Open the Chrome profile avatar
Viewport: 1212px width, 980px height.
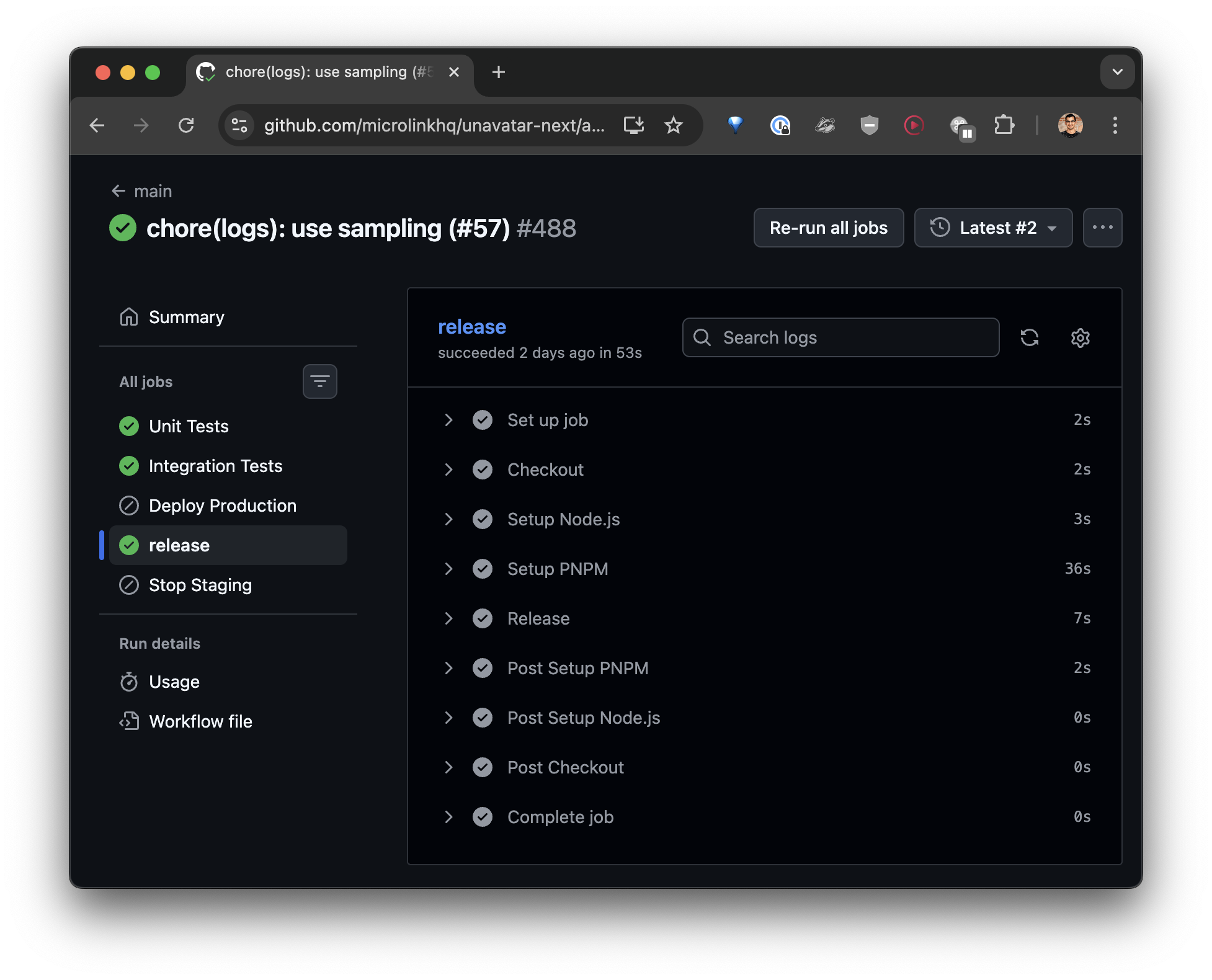[1070, 126]
